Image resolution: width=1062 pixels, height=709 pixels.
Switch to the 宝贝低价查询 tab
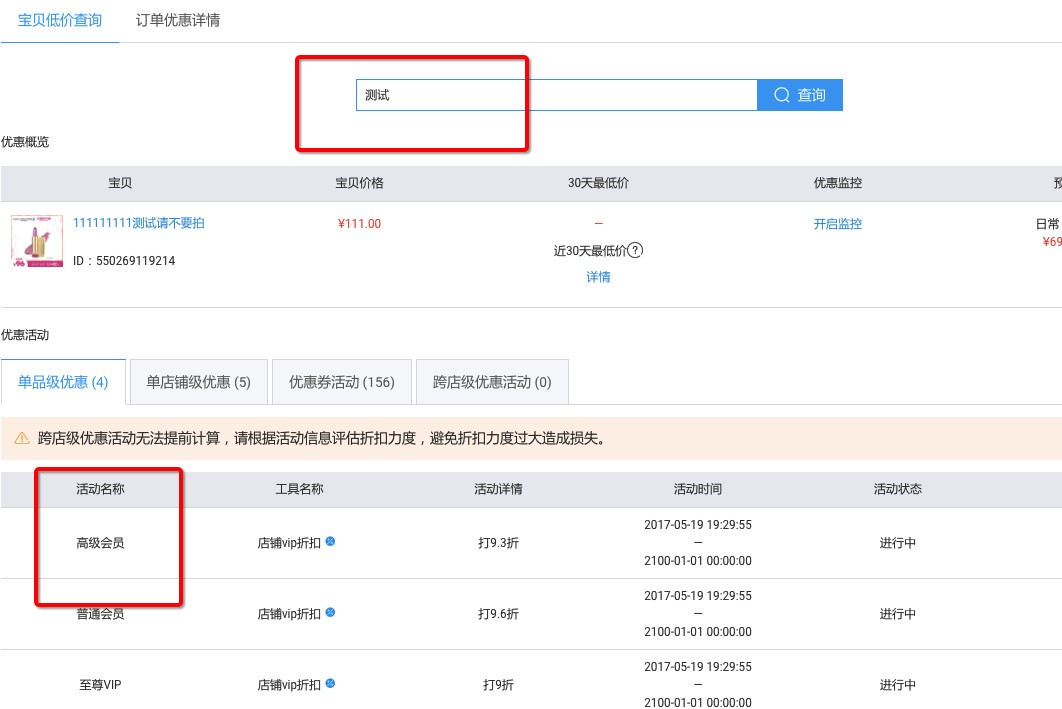click(x=60, y=20)
